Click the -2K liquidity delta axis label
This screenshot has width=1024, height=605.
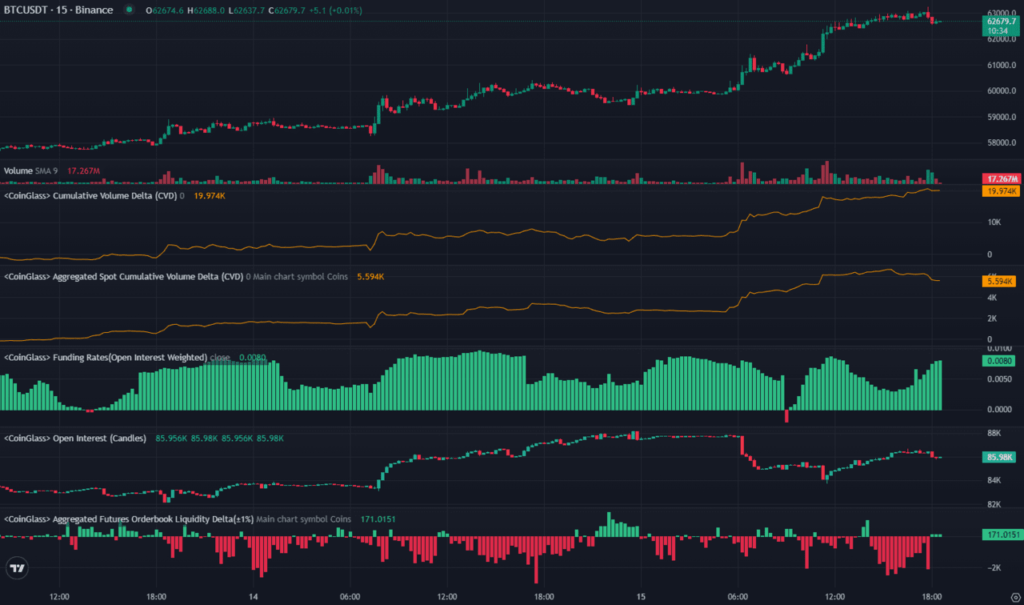pos(994,568)
